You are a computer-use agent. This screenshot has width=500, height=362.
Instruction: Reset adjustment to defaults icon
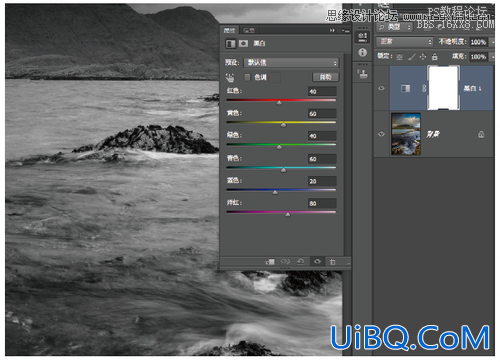301,262
